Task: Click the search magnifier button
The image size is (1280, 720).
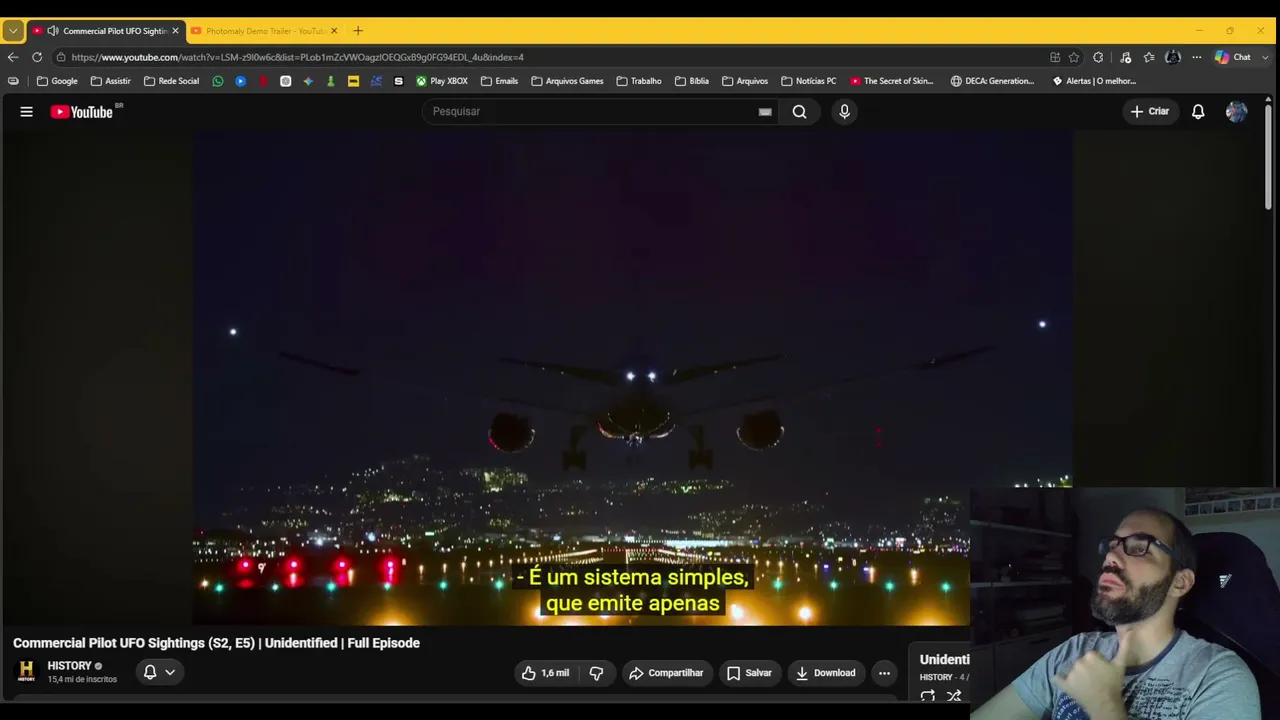Action: (x=800, y=112)
